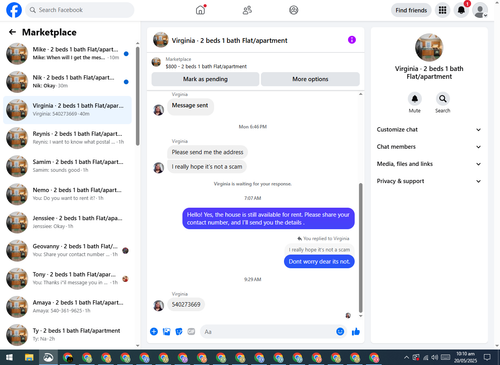Click Virginia's avatar beside the phone number message
This screenshot has width=500, height=365.
pos(158,305)
